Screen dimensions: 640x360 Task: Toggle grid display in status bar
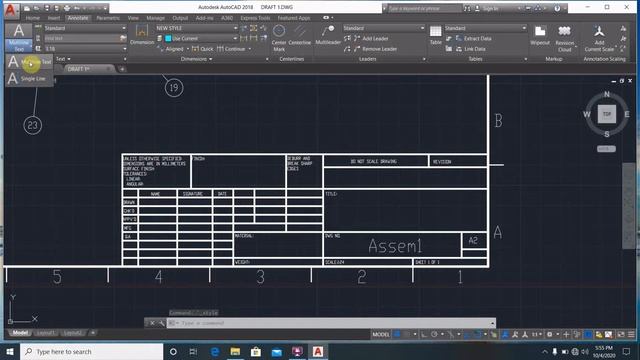click(397, 334)
